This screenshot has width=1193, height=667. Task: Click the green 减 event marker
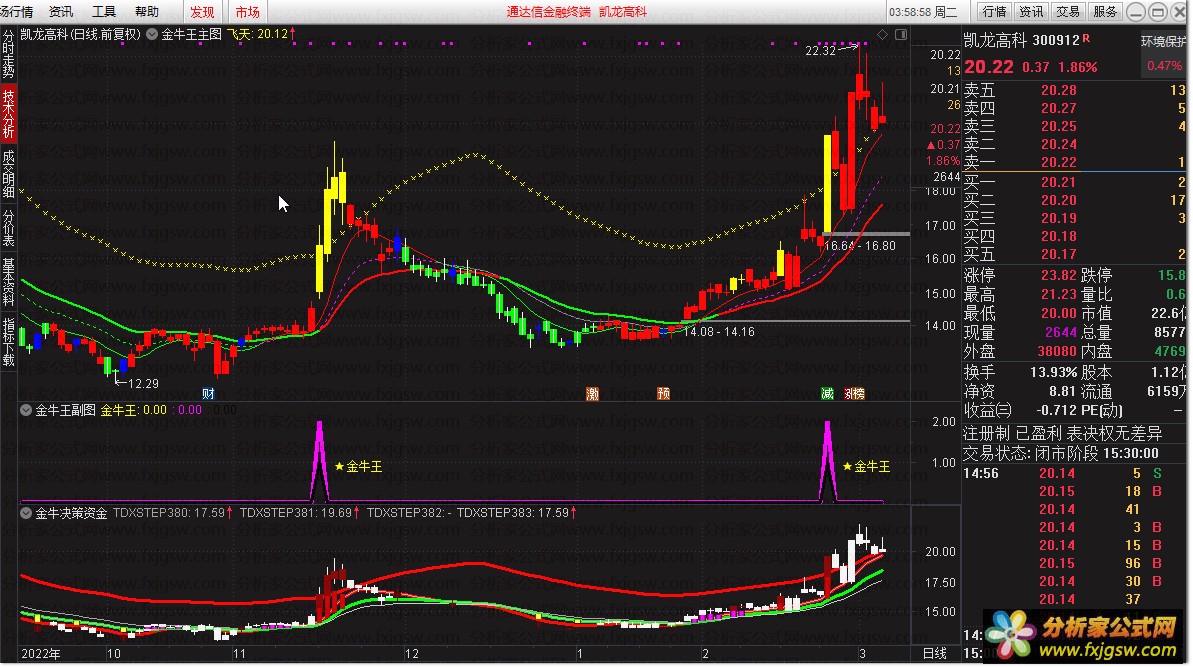827,394
